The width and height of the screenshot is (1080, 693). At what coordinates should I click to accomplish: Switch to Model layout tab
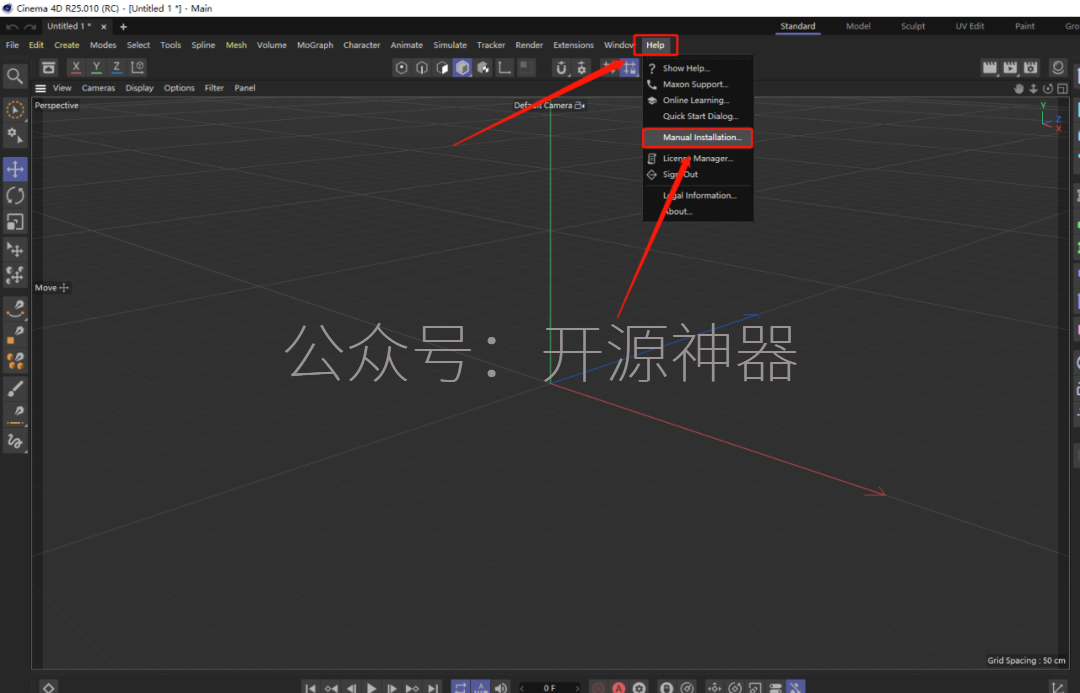[858, 26]
